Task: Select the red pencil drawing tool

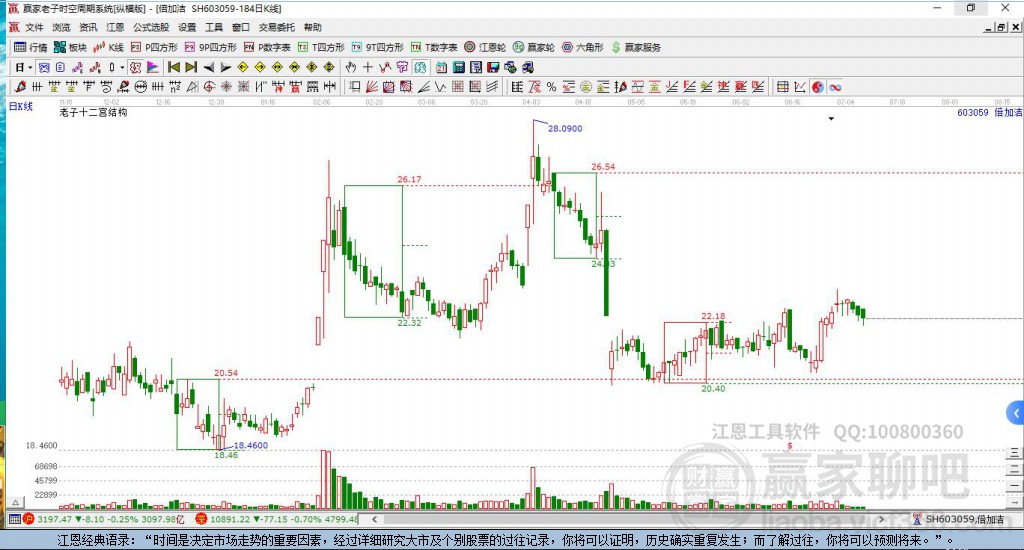Action: pyautogui.click(x=20, y=87)
